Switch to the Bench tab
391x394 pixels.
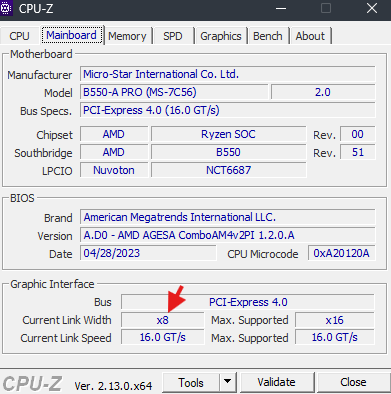tap(268, 36)
